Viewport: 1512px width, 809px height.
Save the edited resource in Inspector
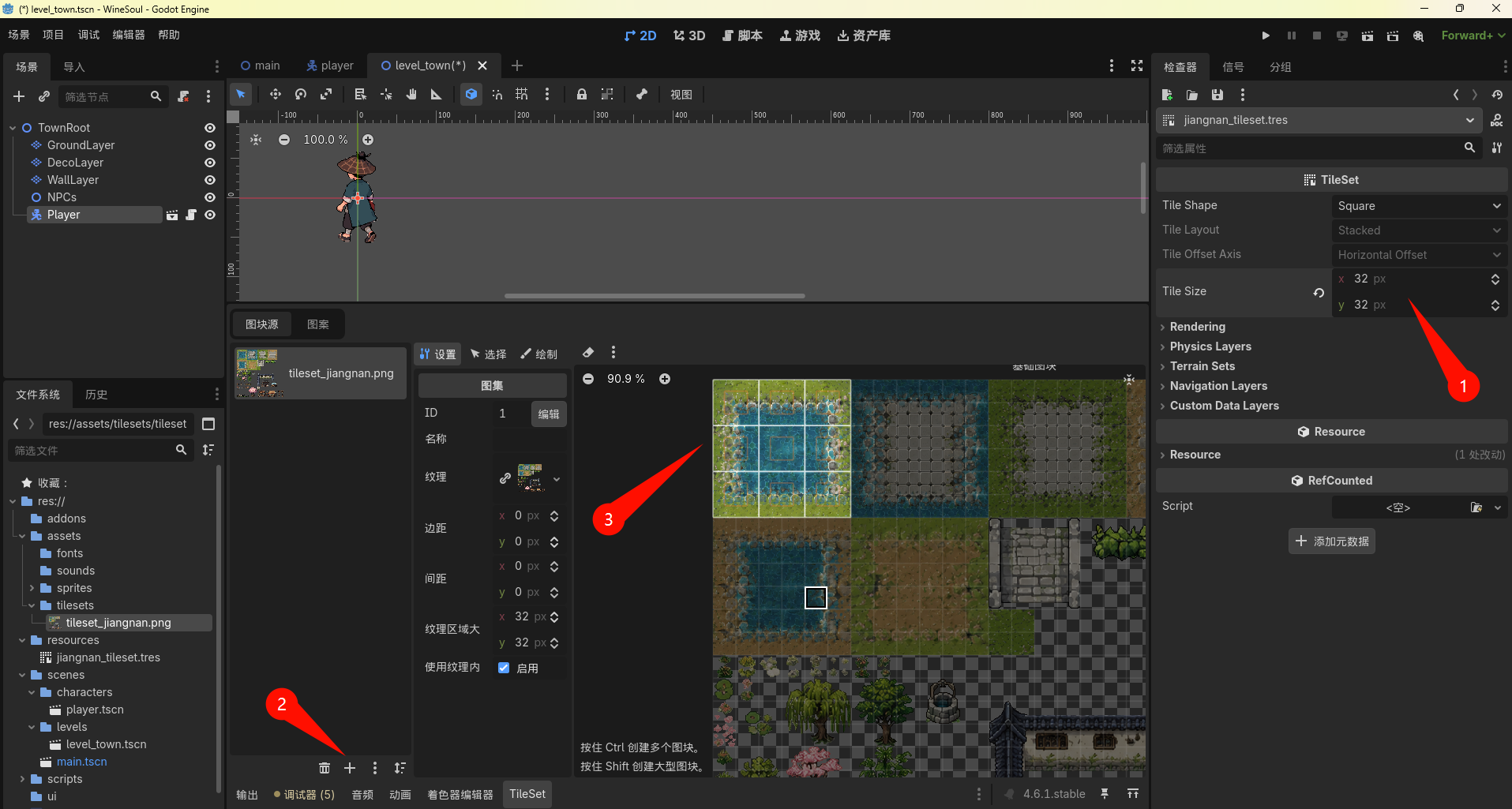[1217, 95]
